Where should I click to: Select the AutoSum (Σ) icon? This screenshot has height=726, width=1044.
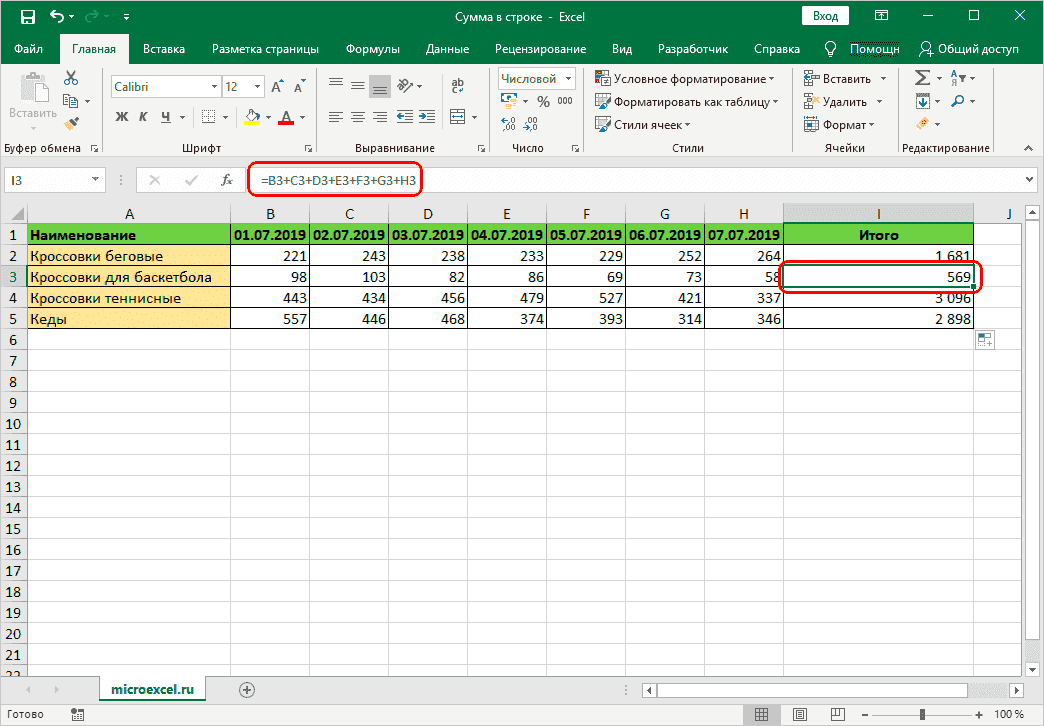click(x=921, y=77)
